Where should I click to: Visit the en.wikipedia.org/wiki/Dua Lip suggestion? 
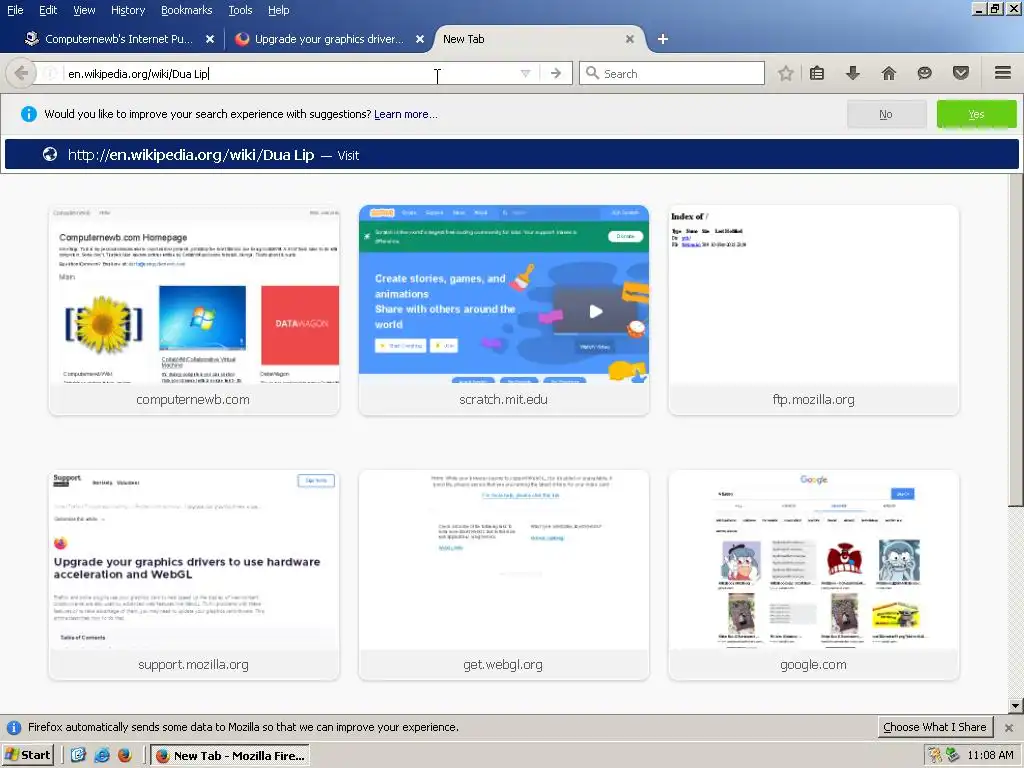(511, 155)
